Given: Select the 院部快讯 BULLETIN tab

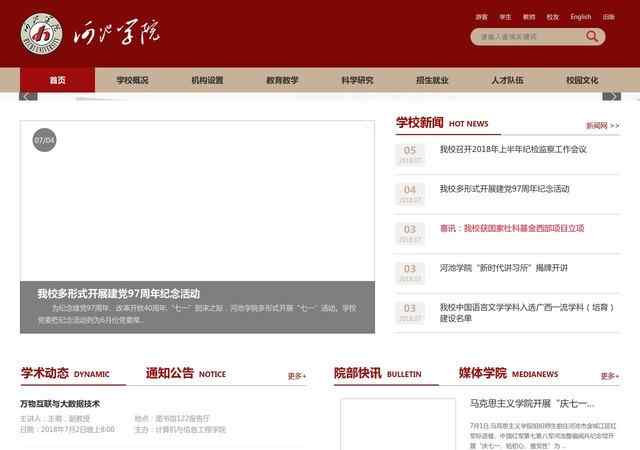Looking at the screenshot, I should point(378,373).
